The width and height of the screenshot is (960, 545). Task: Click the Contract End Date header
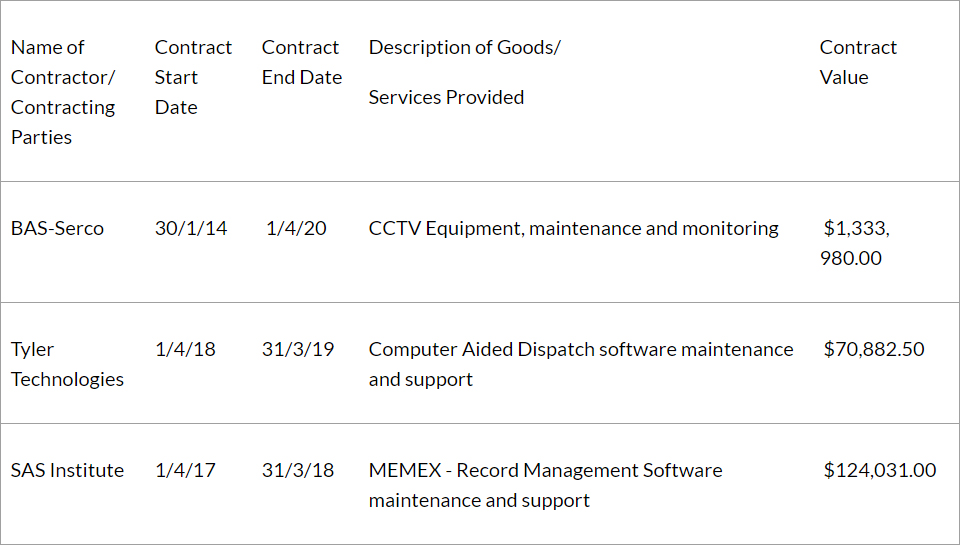click(301, 62)
